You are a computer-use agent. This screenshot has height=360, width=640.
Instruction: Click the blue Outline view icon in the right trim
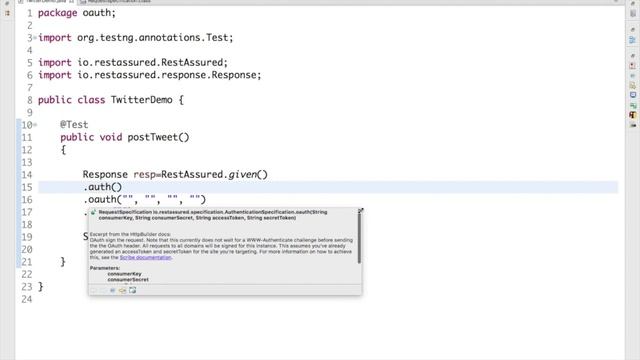[x=633, y=40]
